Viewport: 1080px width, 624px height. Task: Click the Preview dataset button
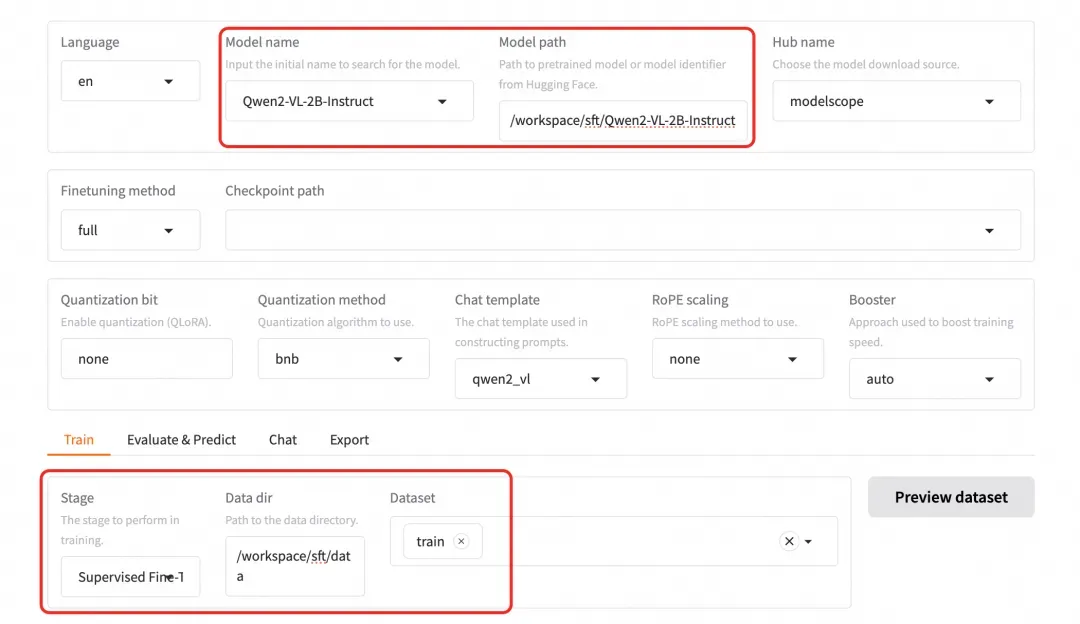click(951, 497)
